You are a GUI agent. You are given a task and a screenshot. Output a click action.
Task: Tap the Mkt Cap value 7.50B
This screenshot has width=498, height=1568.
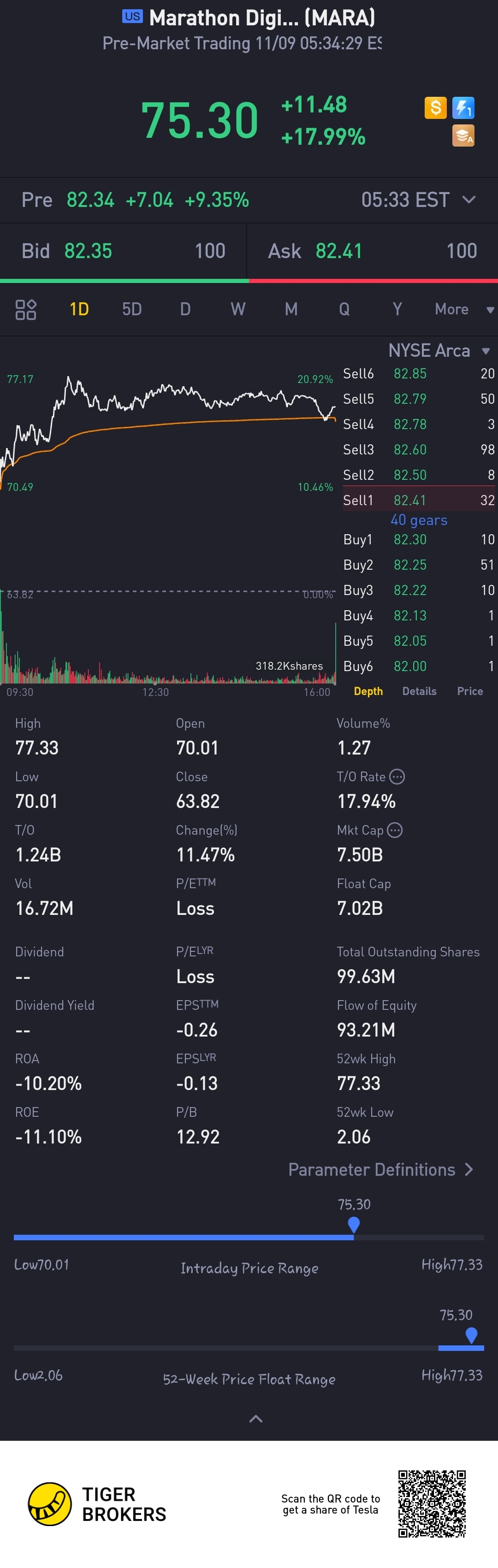(360, 855)
